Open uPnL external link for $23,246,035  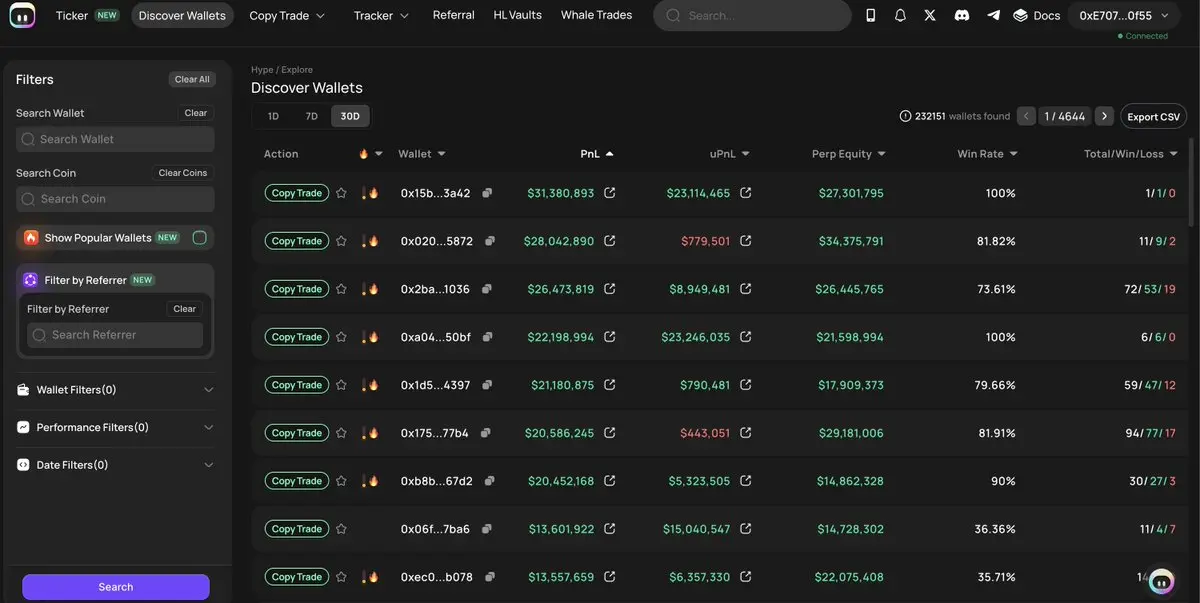(x=746, y=337)
